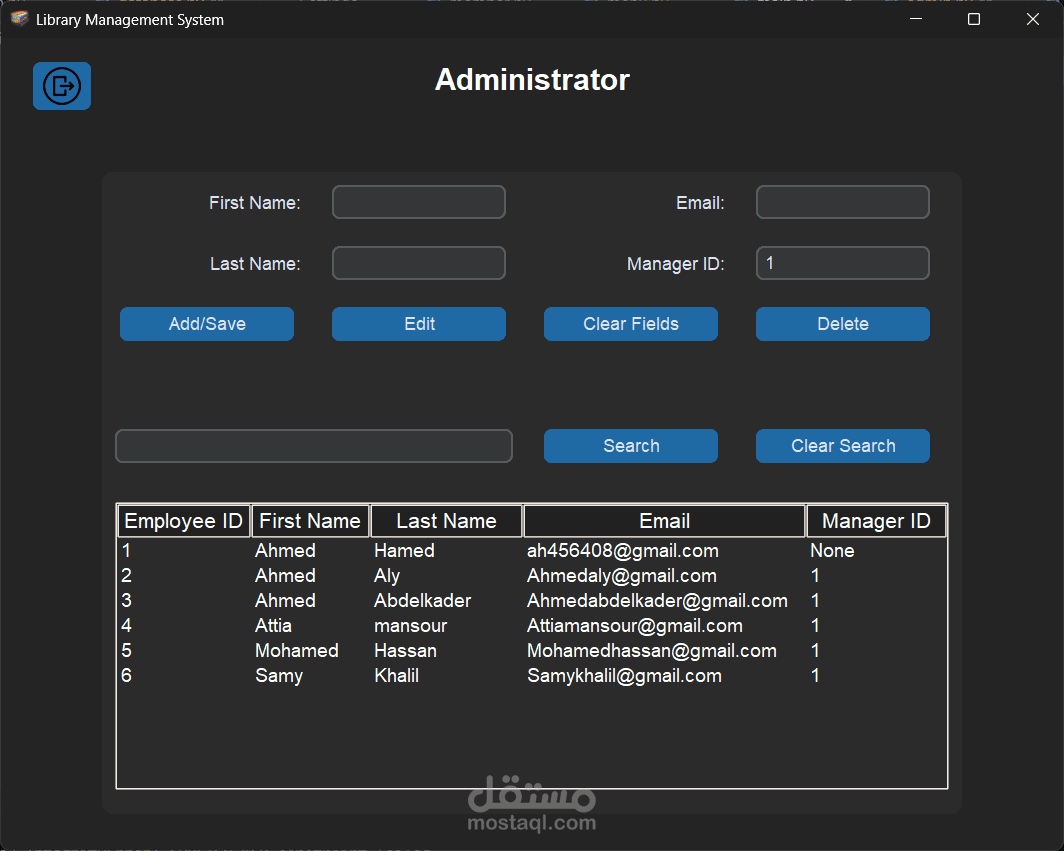Click Employee ID 6 cell
1064x851 pixels.
tap(126, 676)
